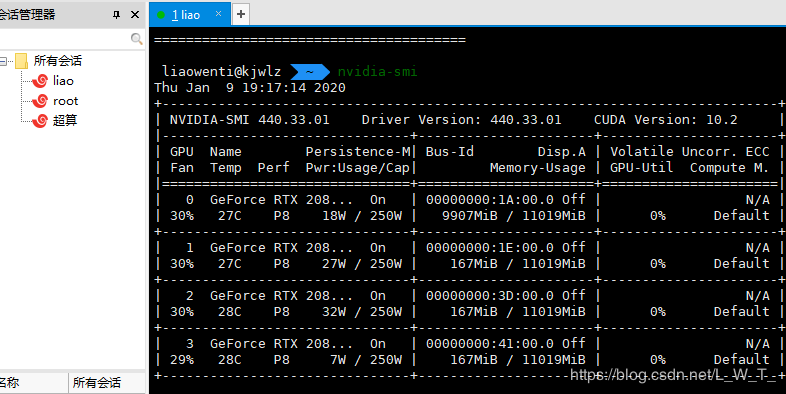
Task: Click the 'Volatile Uncorr. ECC' header
Action: (x=690, y=152)
